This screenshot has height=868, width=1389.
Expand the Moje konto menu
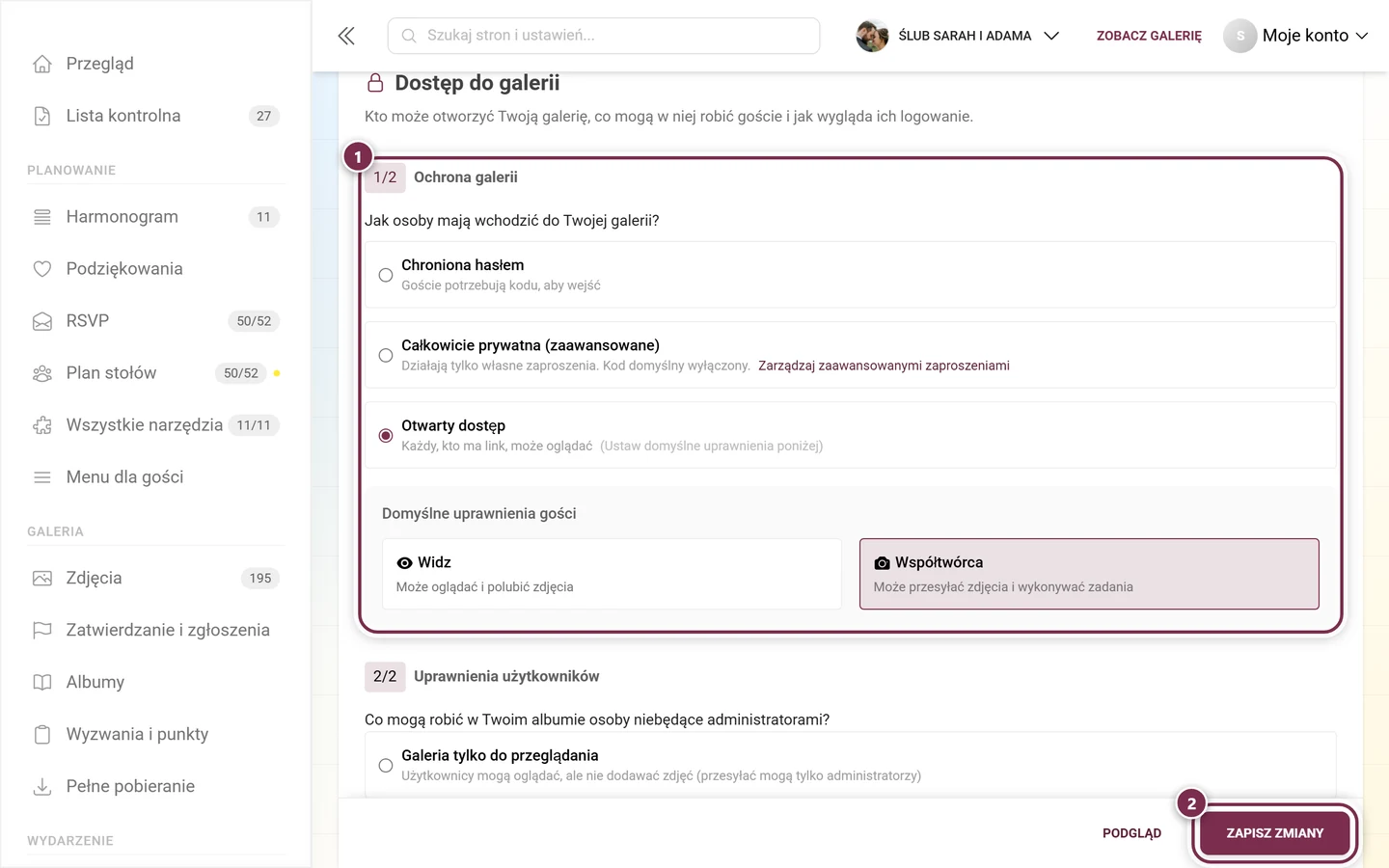tap(1296, 36)
